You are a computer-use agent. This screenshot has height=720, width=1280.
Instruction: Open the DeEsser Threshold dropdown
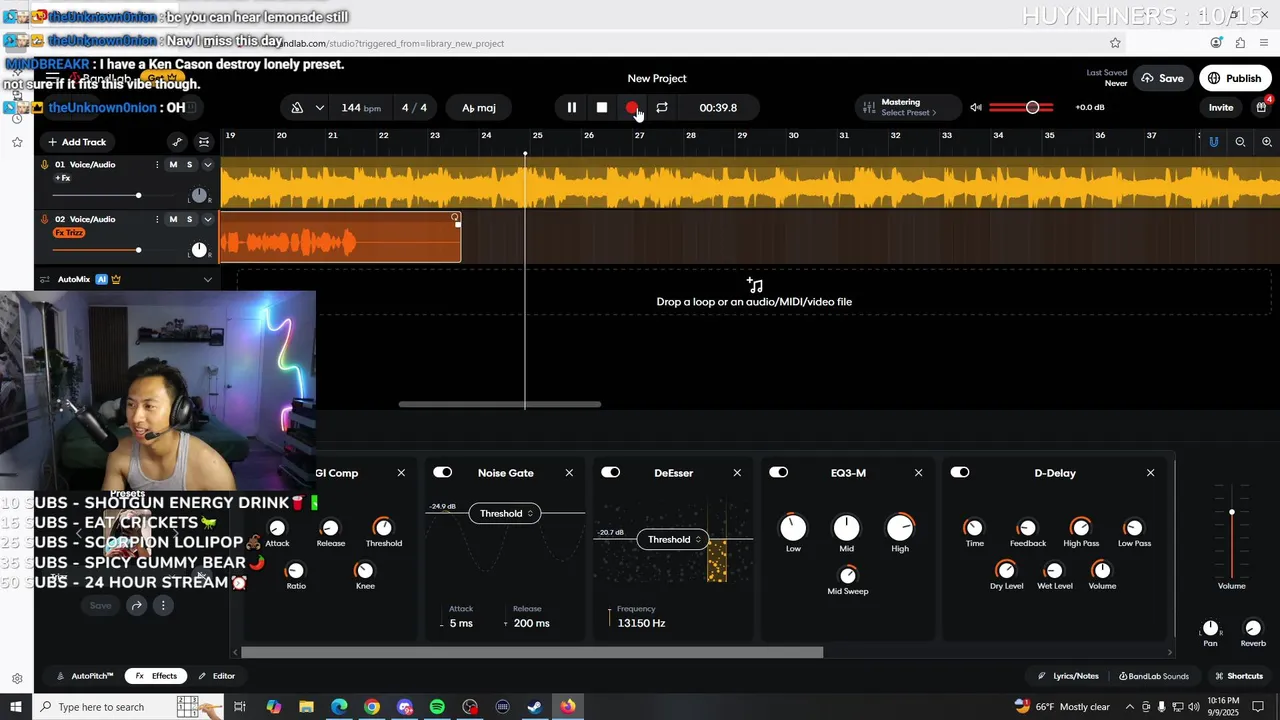pyautogui.click(x=673, y=540)
